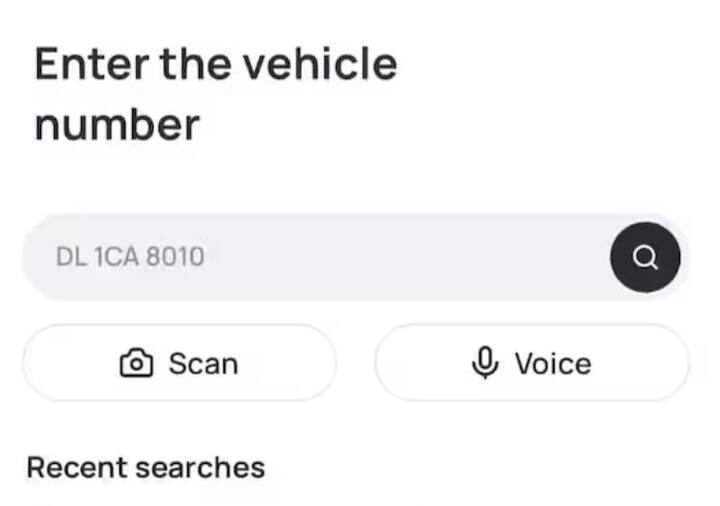Viewport: 720px width, 506px height.
Task: Click the DL 1CA 8010 placeholder text
Action: coord(130,257)
